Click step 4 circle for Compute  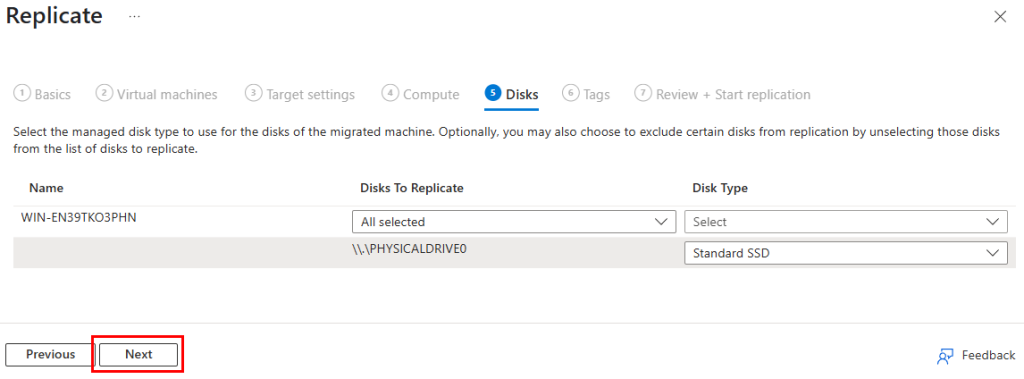click(390, 93)
